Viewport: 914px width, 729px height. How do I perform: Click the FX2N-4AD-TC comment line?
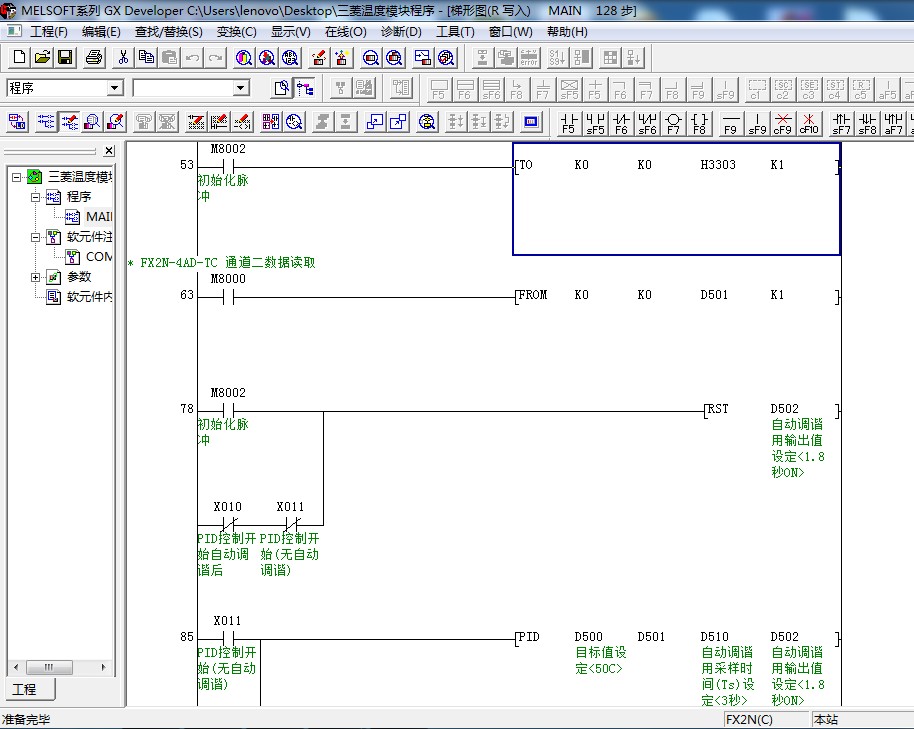pyautogui.click(x=222, y=263)
